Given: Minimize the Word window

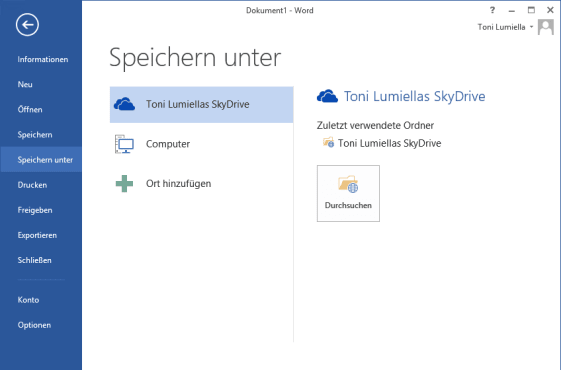Looking at the screenshot, I should tap(512, 11).
